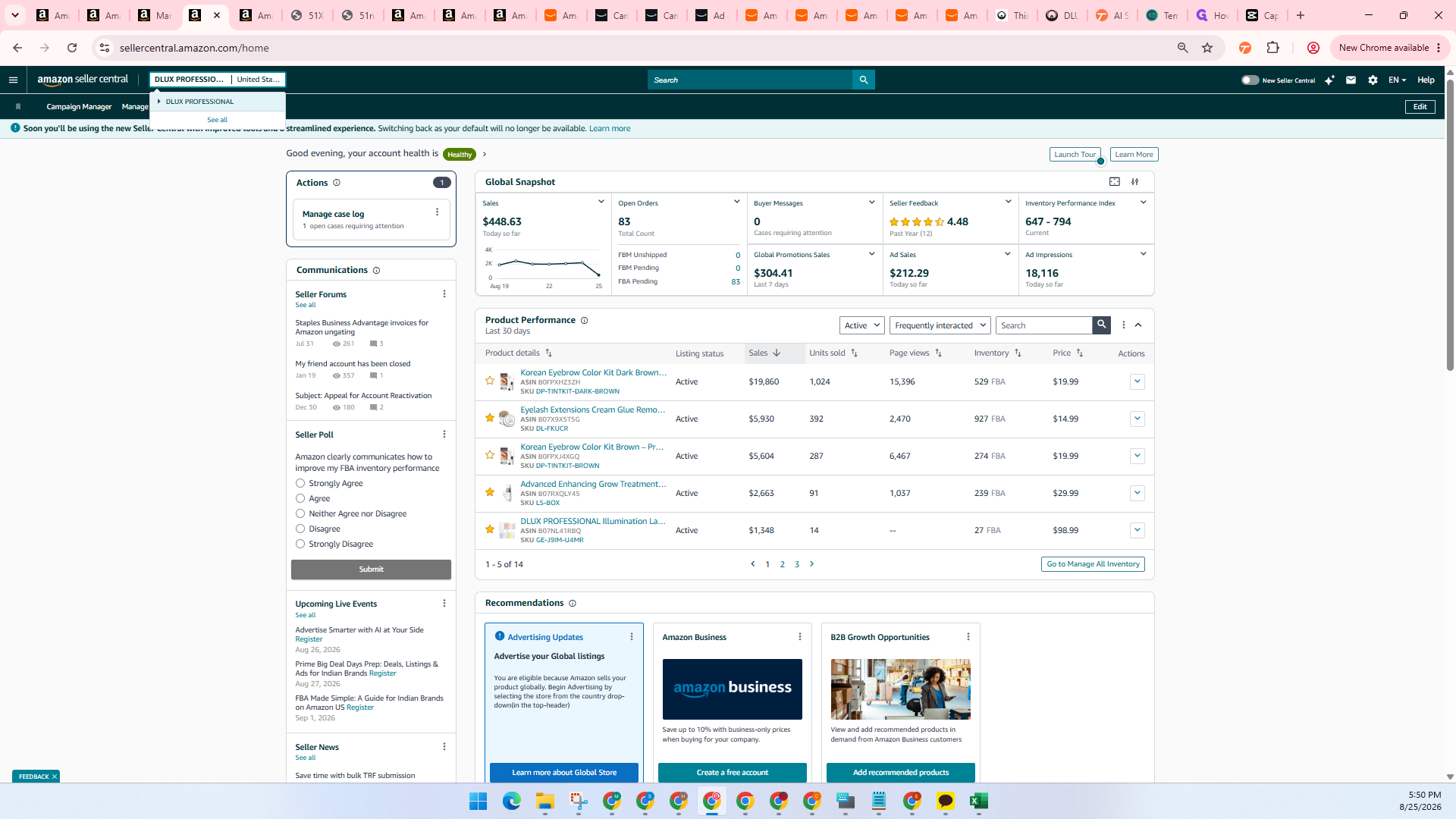Open Product Performance three-dot options menu
The image size is (1456, 819).
click(1124, 325)
